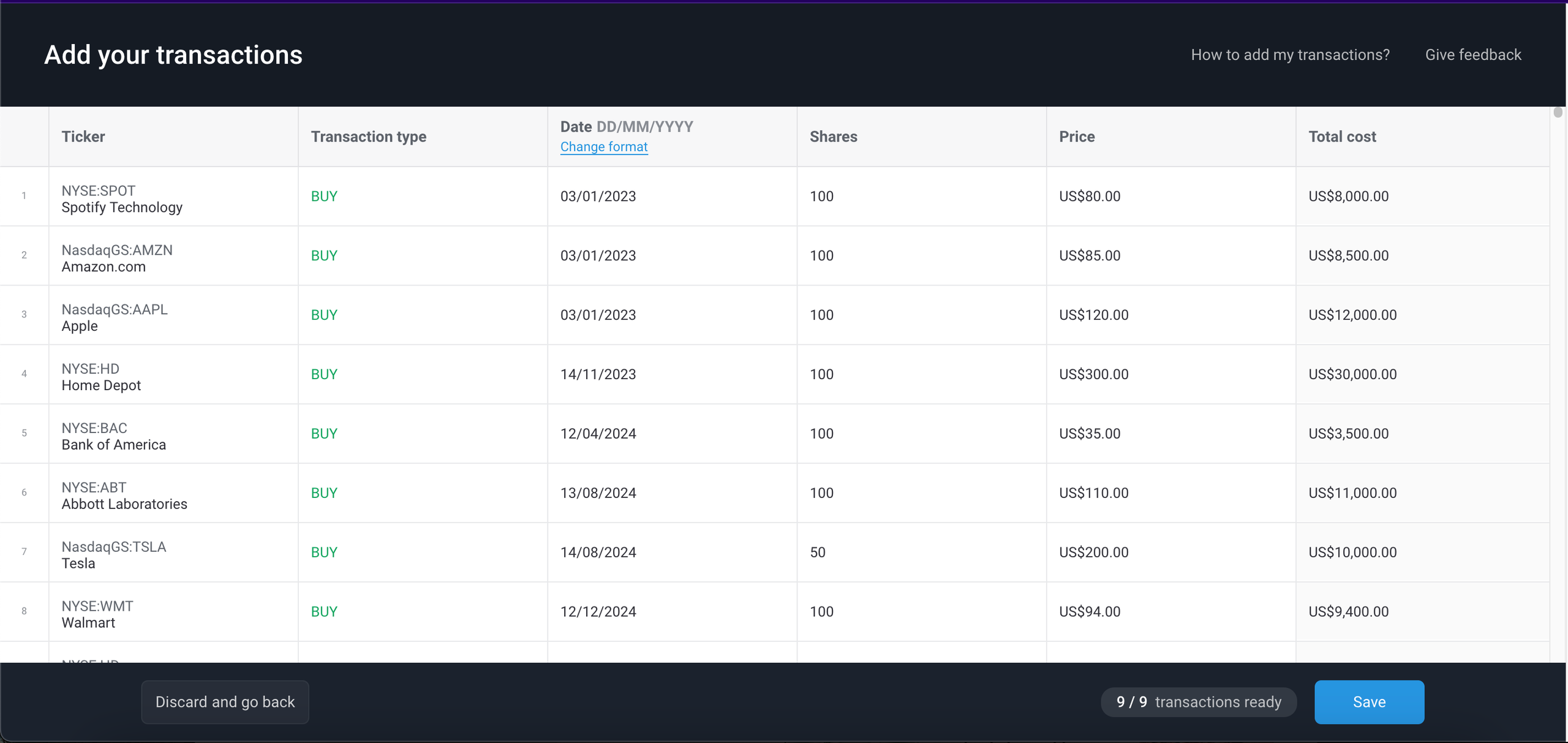Click row number 8 cell
Image resolution: width=1568 pixels, height=743 pixels.
point(24,612)
